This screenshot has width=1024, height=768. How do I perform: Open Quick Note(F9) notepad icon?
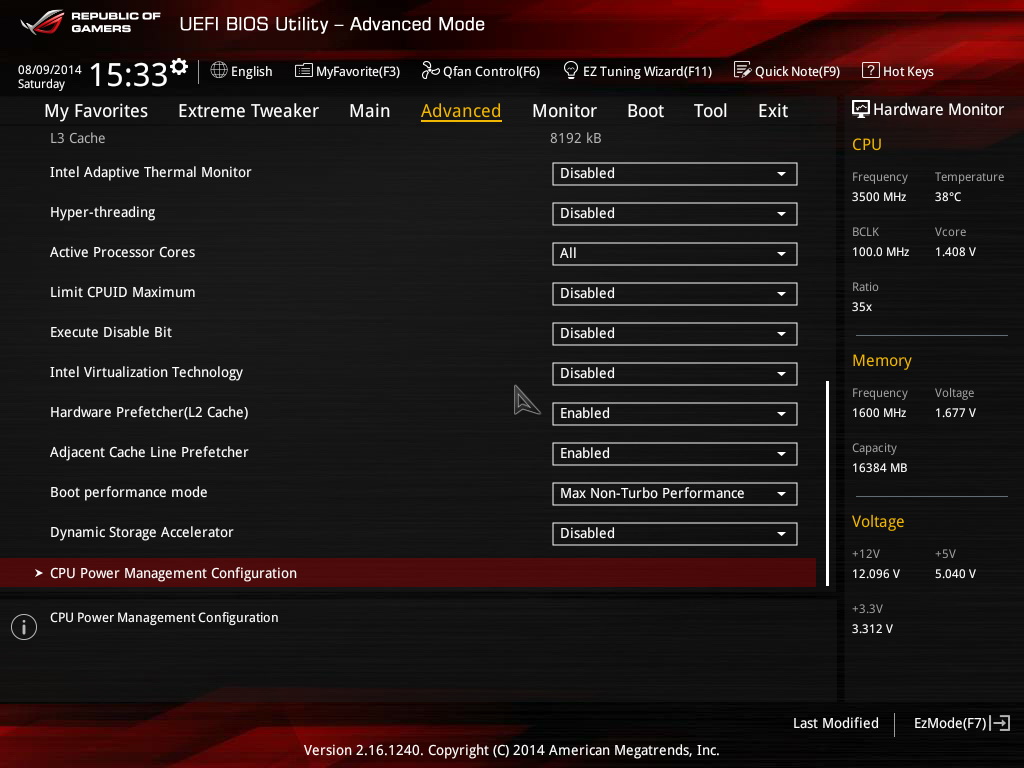(x=742, y=71)
